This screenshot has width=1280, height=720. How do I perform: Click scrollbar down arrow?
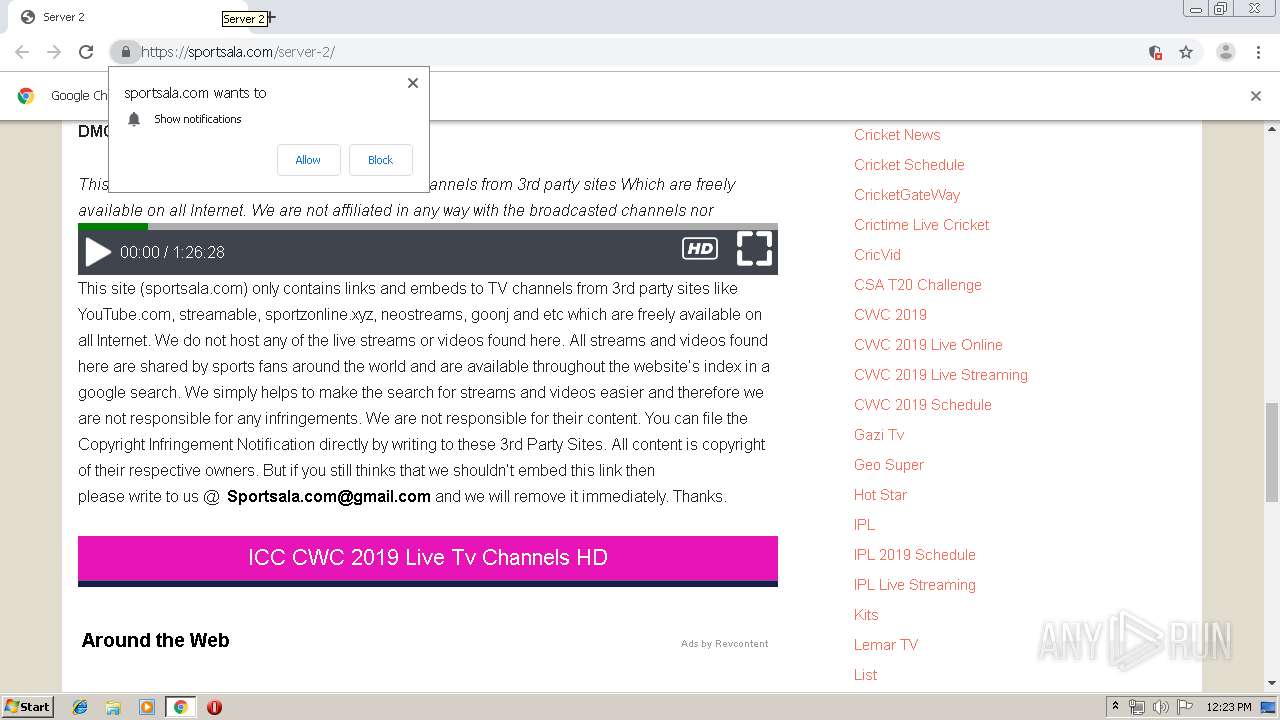point(1272,684)
